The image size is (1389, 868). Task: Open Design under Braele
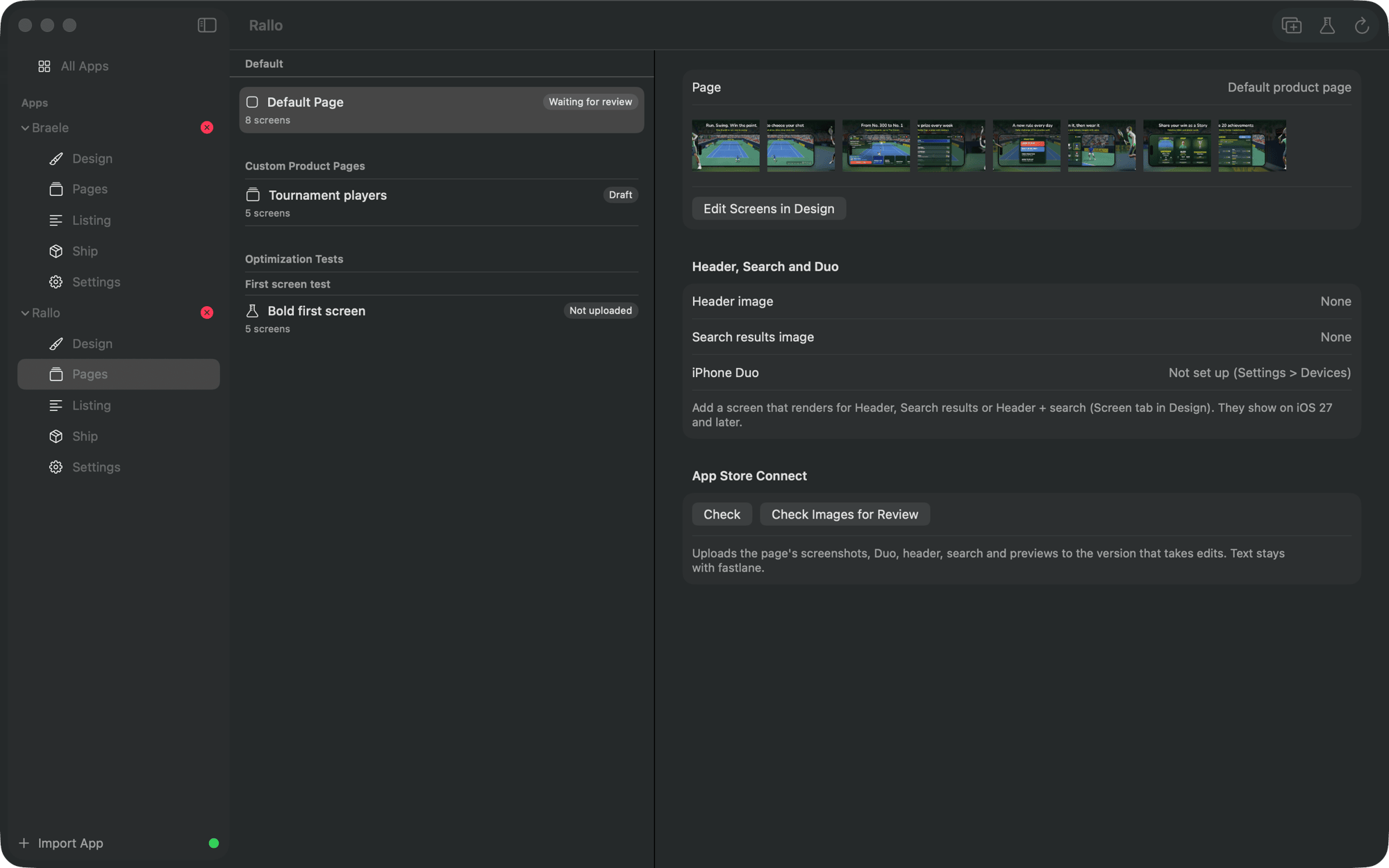point(119,158)
